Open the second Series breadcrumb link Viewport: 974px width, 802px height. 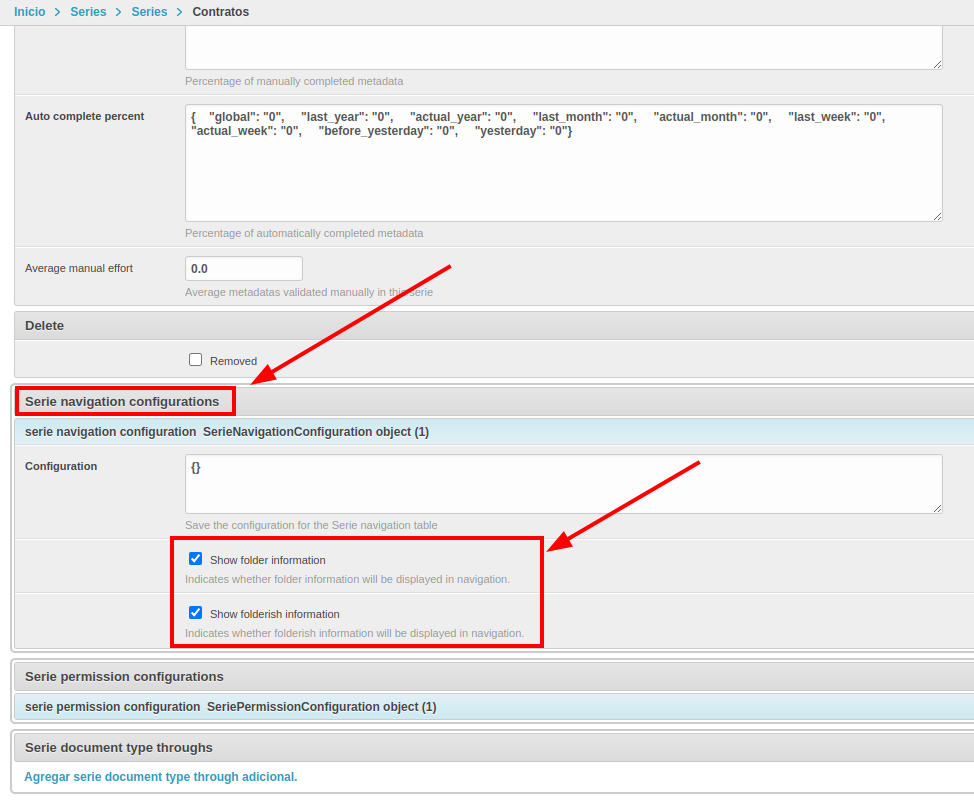[x=149, y=12]
